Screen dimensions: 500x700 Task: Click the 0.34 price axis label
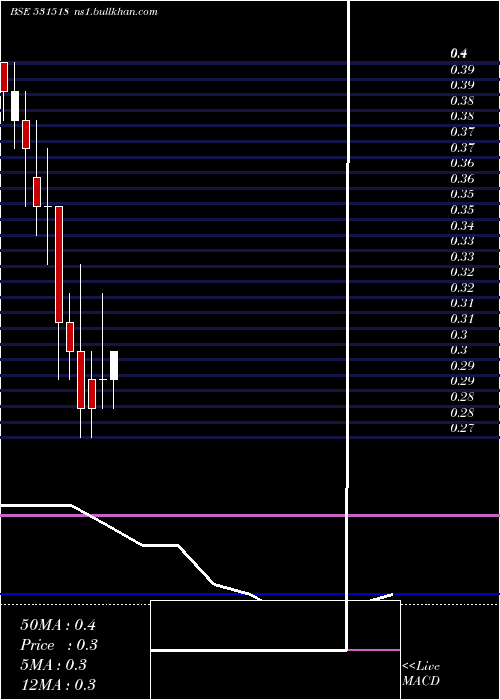coord(462,225)
